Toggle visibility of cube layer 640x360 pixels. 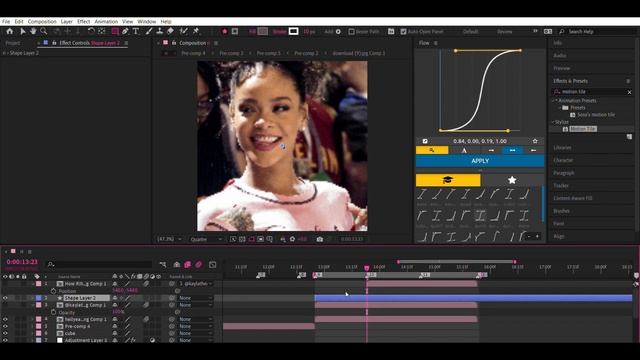pyautogui.click(x=5, y=333)
